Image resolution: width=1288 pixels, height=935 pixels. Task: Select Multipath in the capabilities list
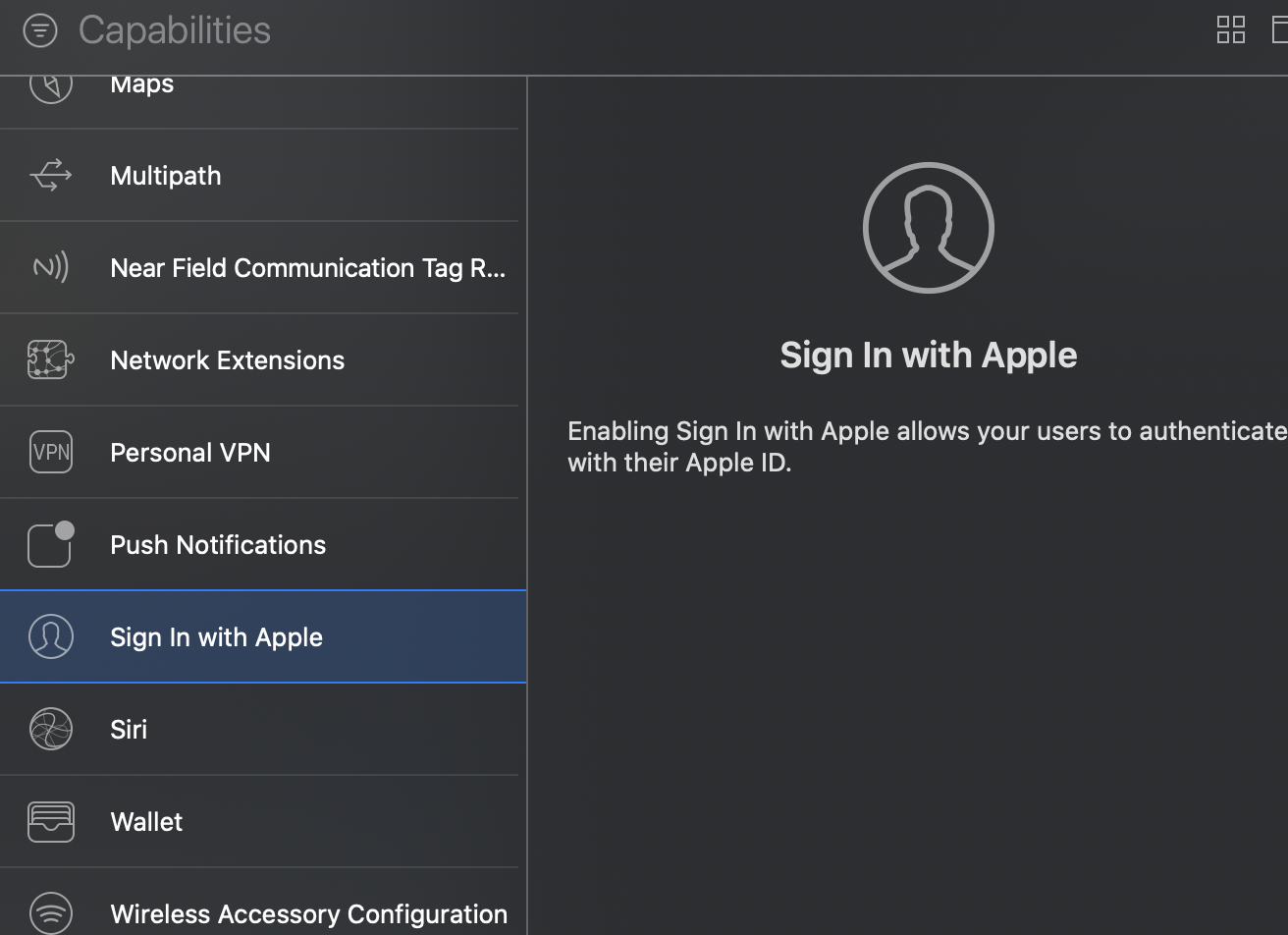pyautogui.click(x=165, y=176)
